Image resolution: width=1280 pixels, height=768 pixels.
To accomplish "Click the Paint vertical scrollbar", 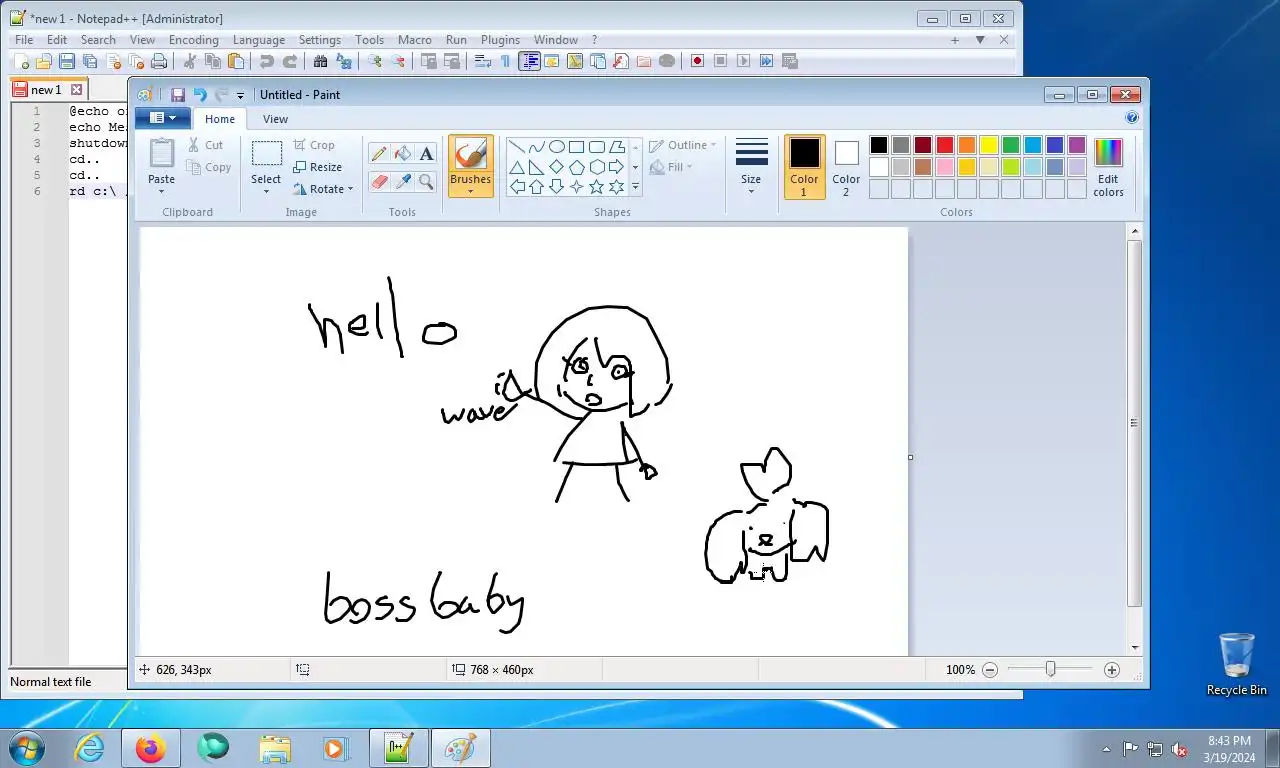I will pyautogui.click(x=1134, y=424).
